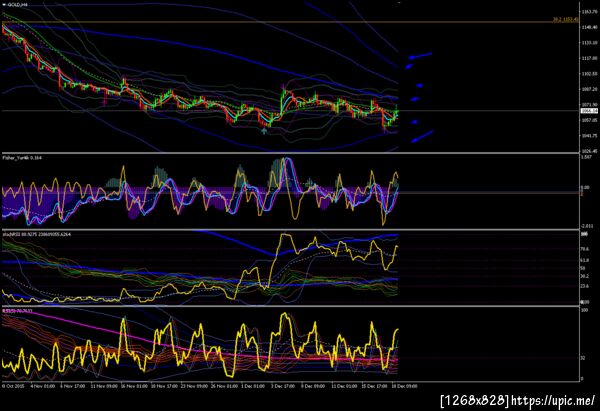600x411 pixels.
Task: Click the 8 Dec 09:00 time label
Action: pyautogui.click(x=313, y=386)
